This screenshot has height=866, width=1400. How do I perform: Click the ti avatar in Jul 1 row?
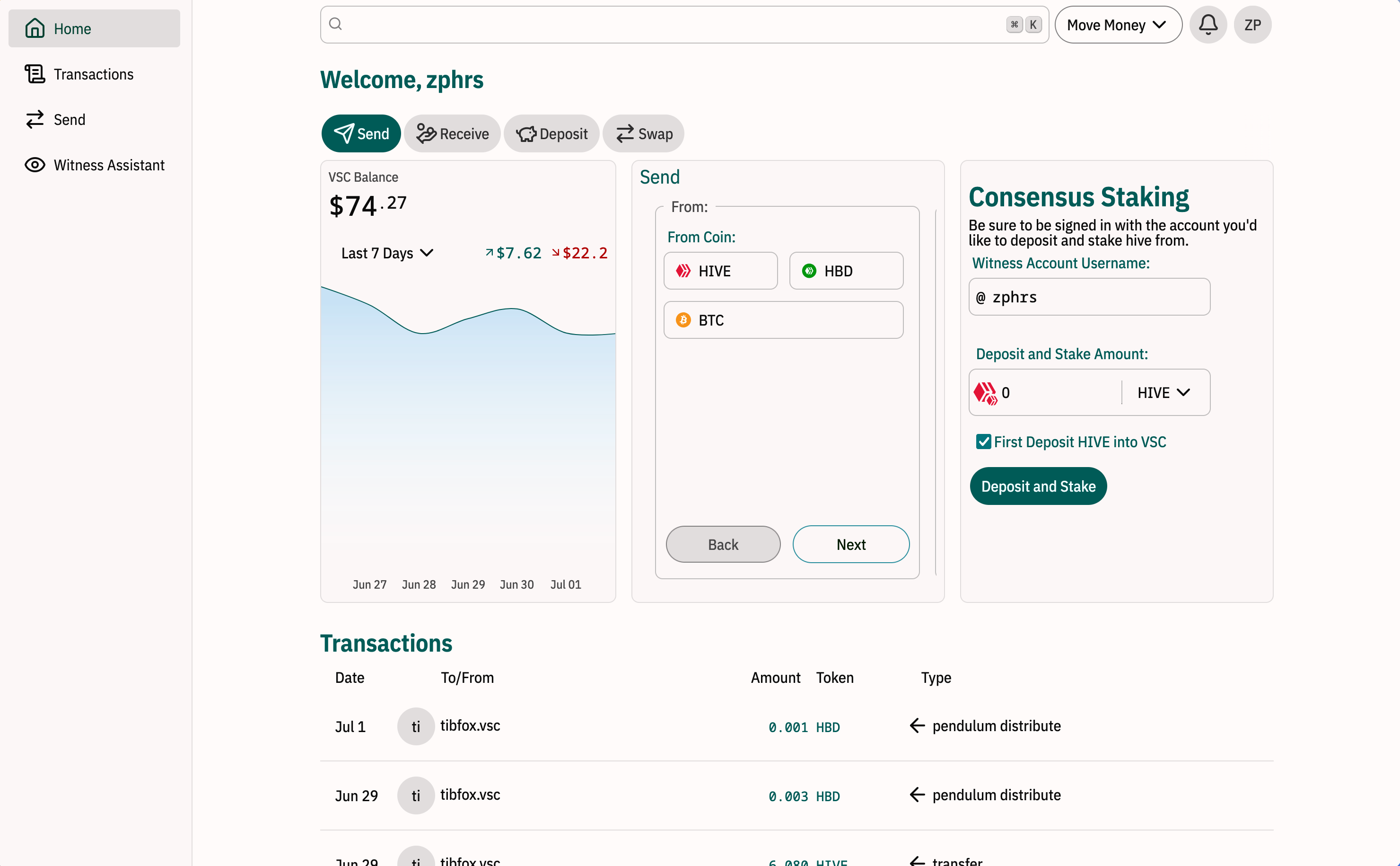(x=416, y=726)
